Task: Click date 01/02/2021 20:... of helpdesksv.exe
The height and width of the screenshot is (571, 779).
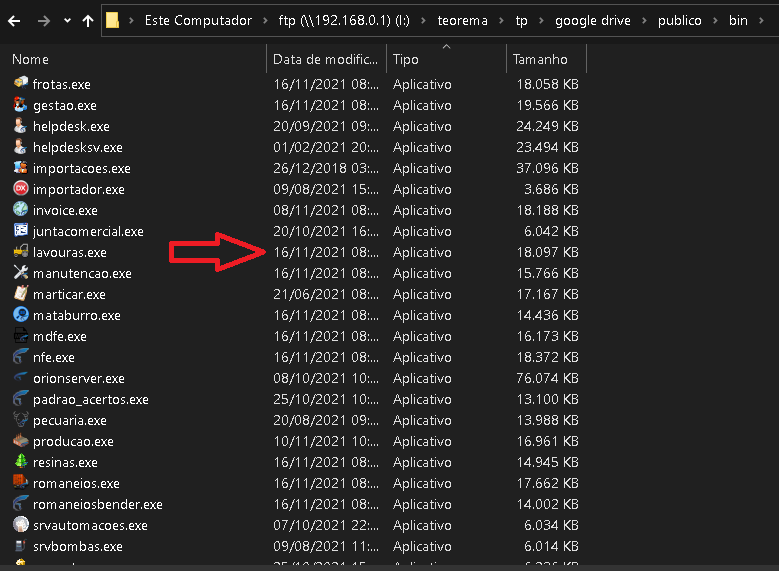Action: click(x=326, y=148)
